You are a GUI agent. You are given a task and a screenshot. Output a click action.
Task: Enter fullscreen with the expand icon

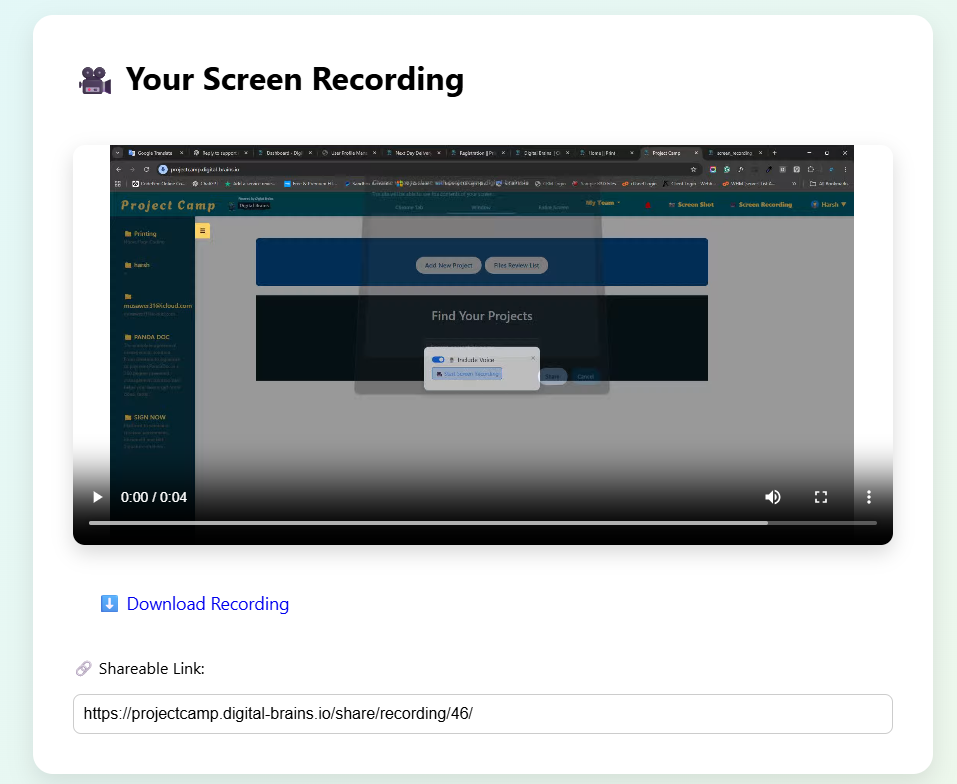tap(820, 497)
